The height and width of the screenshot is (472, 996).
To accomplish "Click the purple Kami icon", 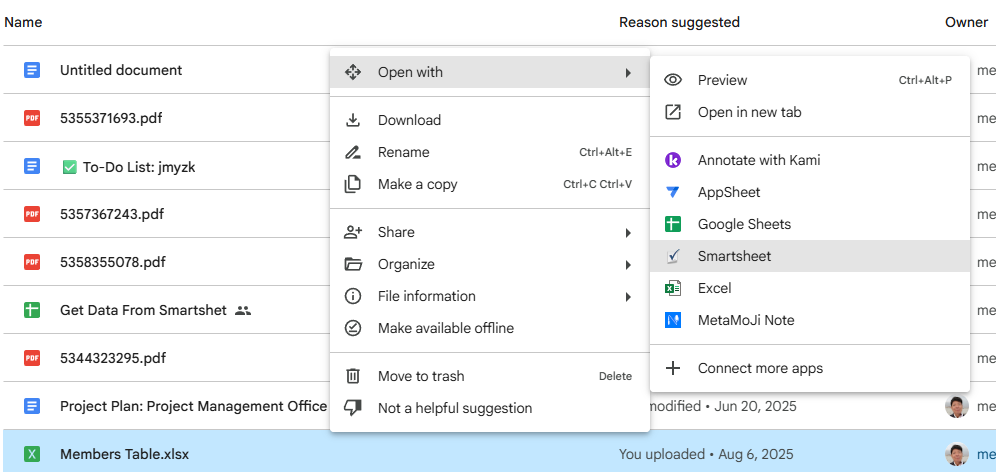I will pyautogui.click(x=673, y=160).
